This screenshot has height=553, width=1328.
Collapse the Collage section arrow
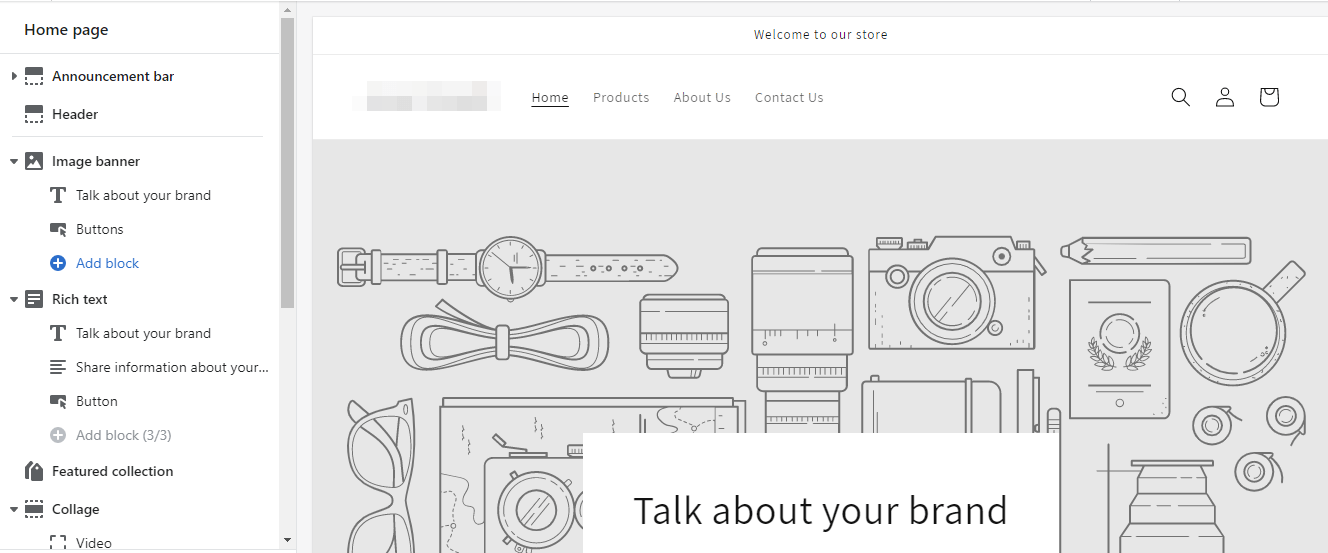point(14,509)
